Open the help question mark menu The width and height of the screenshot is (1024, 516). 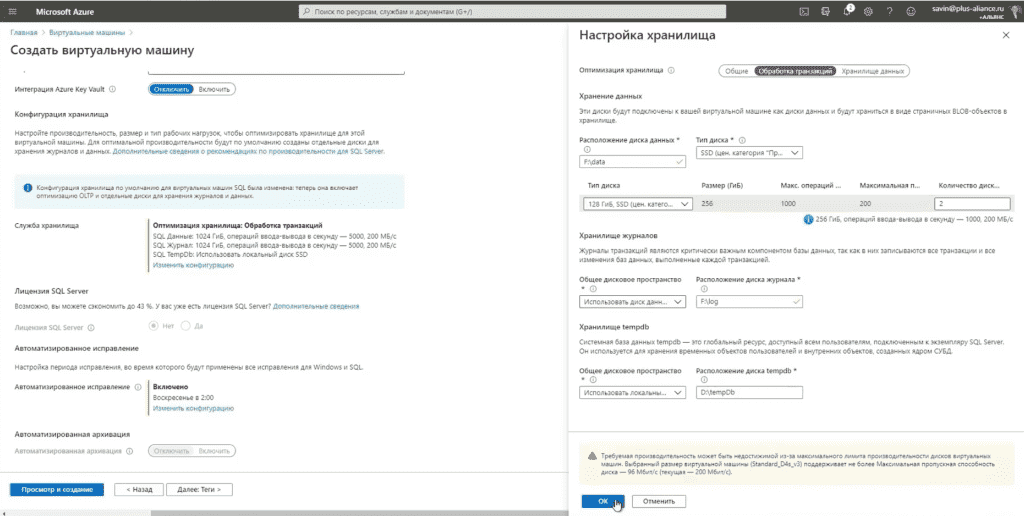889,11
